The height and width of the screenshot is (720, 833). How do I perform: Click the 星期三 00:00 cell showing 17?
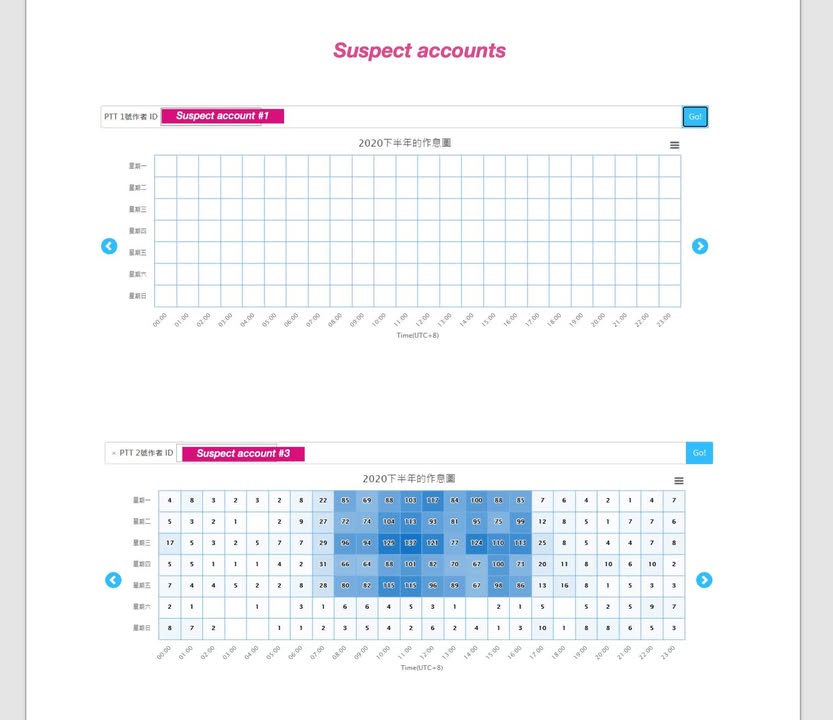(169, 543)
